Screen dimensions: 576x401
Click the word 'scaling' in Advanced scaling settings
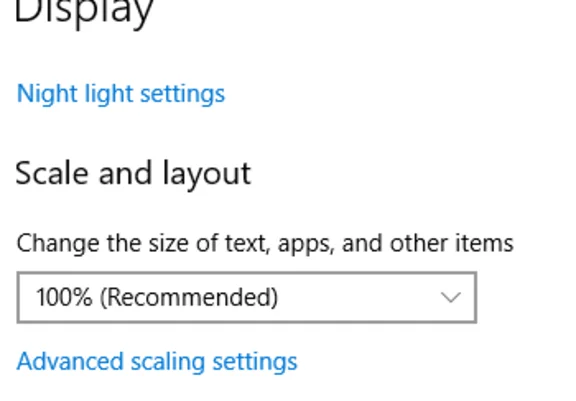click(168, 363)
